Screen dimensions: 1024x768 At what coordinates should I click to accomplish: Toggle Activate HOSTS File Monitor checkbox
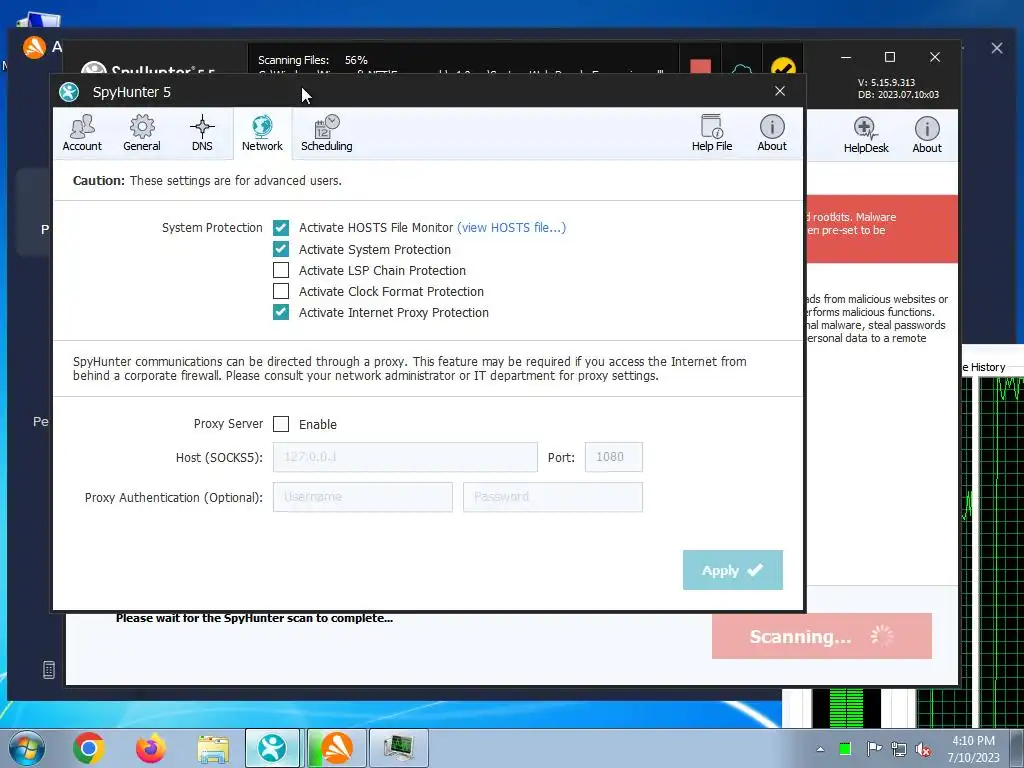pyautogui.click(x=281, y=227)
